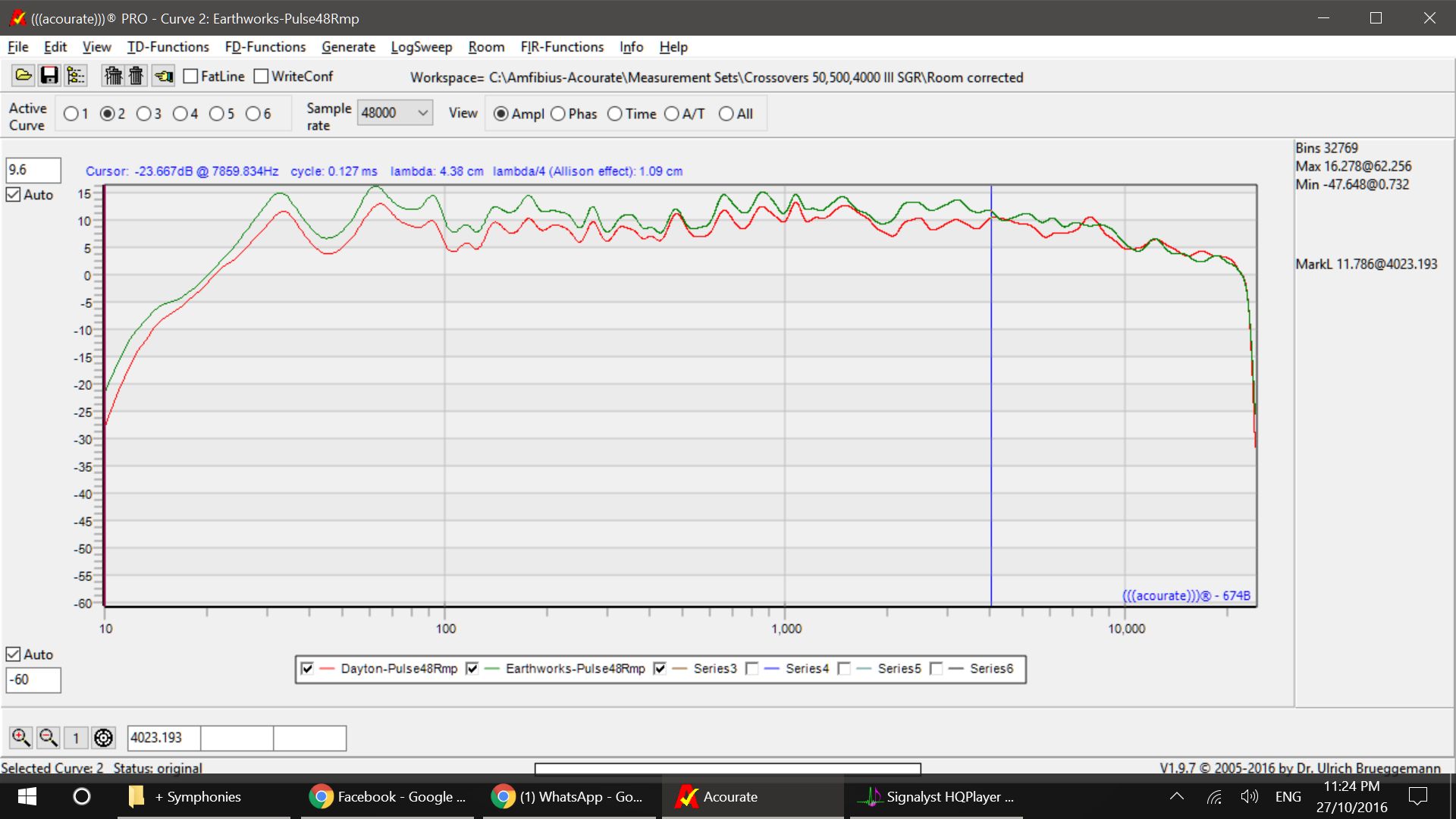
Task: Check the Series4 legend checkbox
Action: click(x=752, y=668)
